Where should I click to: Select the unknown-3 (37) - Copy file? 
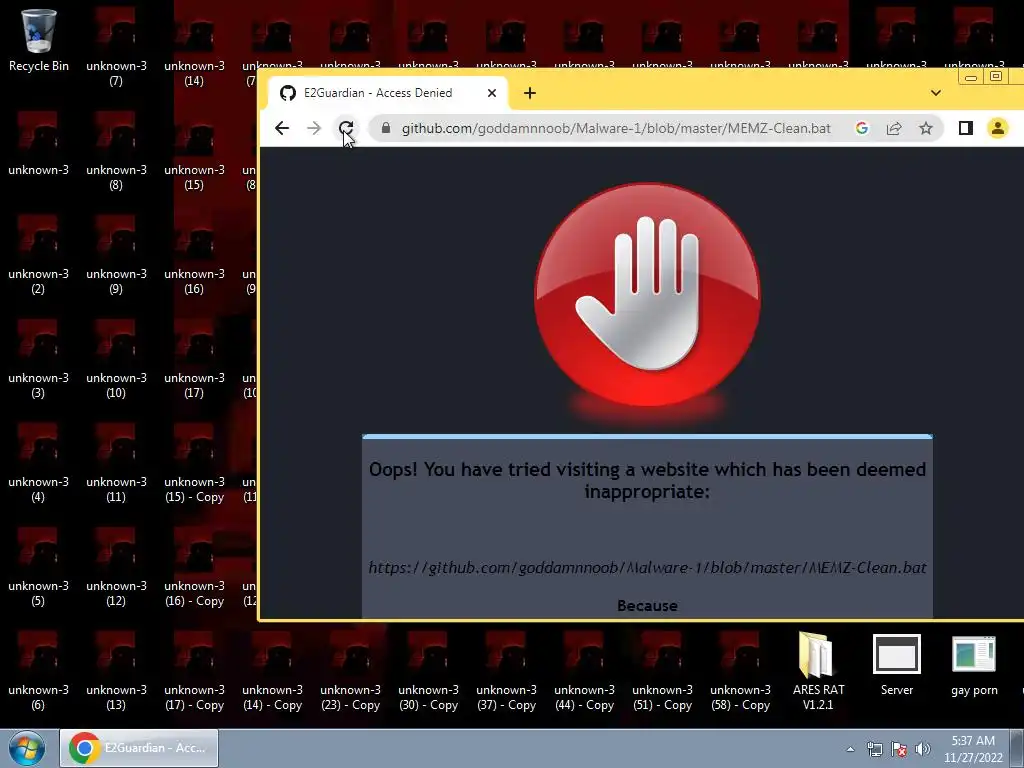(506, 671)
